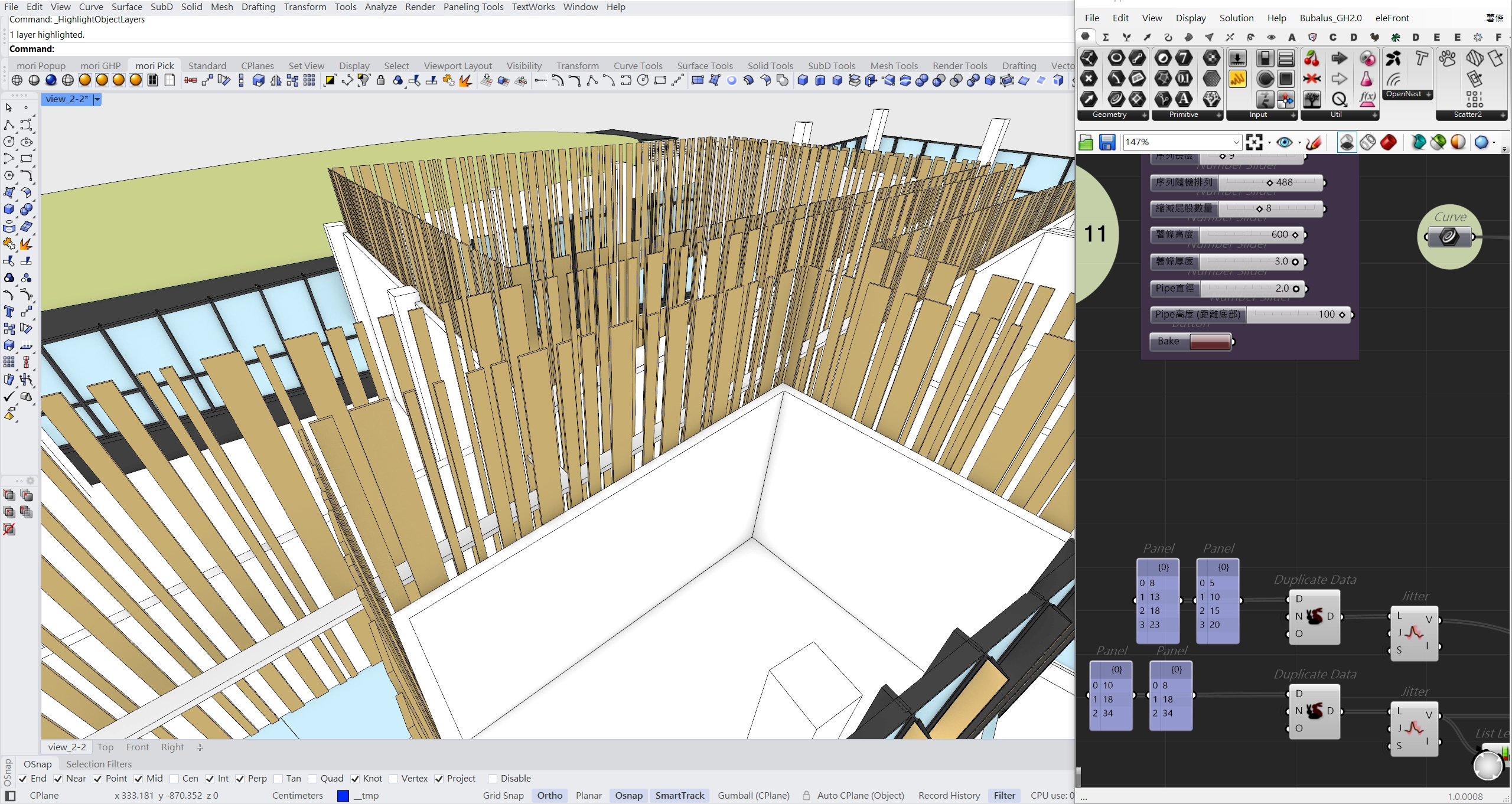The image size is (1512, 804).
Task: Select the circle tool in Rhino sidebar
Action: (9, 142)
